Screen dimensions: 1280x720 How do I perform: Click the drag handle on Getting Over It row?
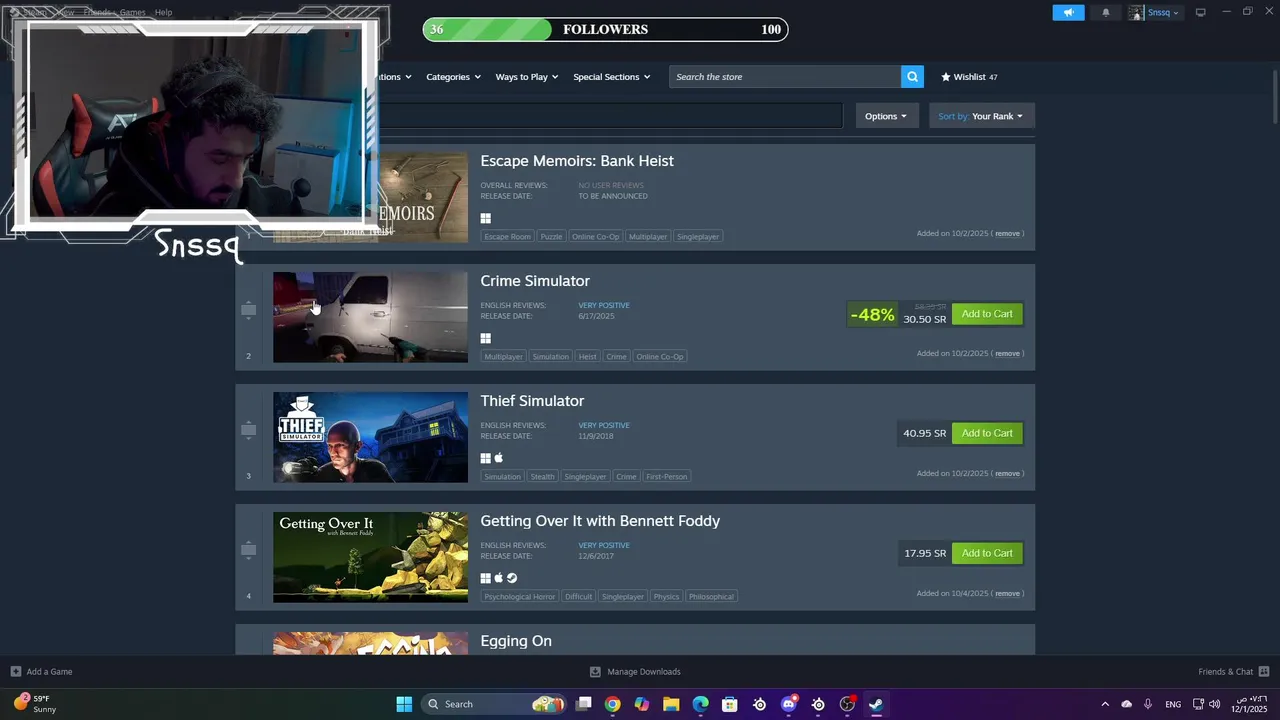coord(249,550)
